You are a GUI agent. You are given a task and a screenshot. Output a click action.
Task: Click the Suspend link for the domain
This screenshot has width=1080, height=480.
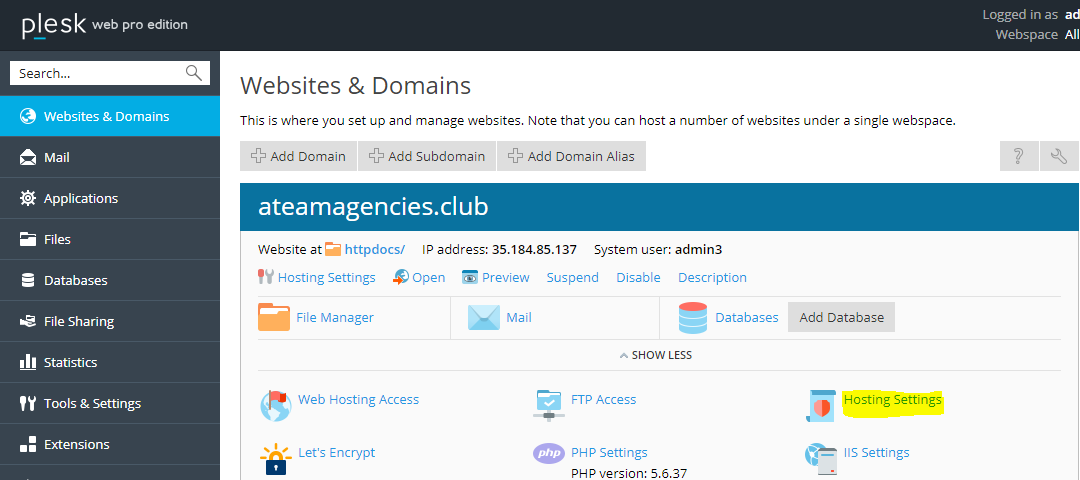(x=572, y=277)
